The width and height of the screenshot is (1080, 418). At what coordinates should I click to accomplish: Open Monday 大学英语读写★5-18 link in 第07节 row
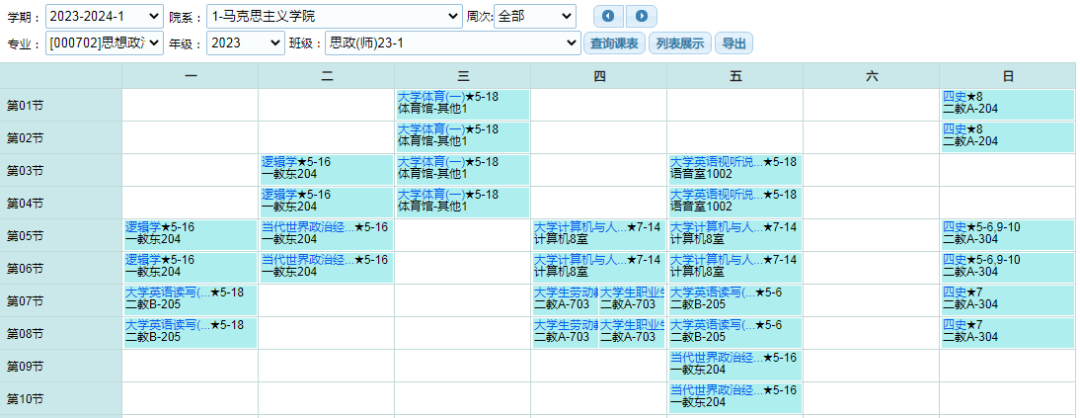pos(167,292)
